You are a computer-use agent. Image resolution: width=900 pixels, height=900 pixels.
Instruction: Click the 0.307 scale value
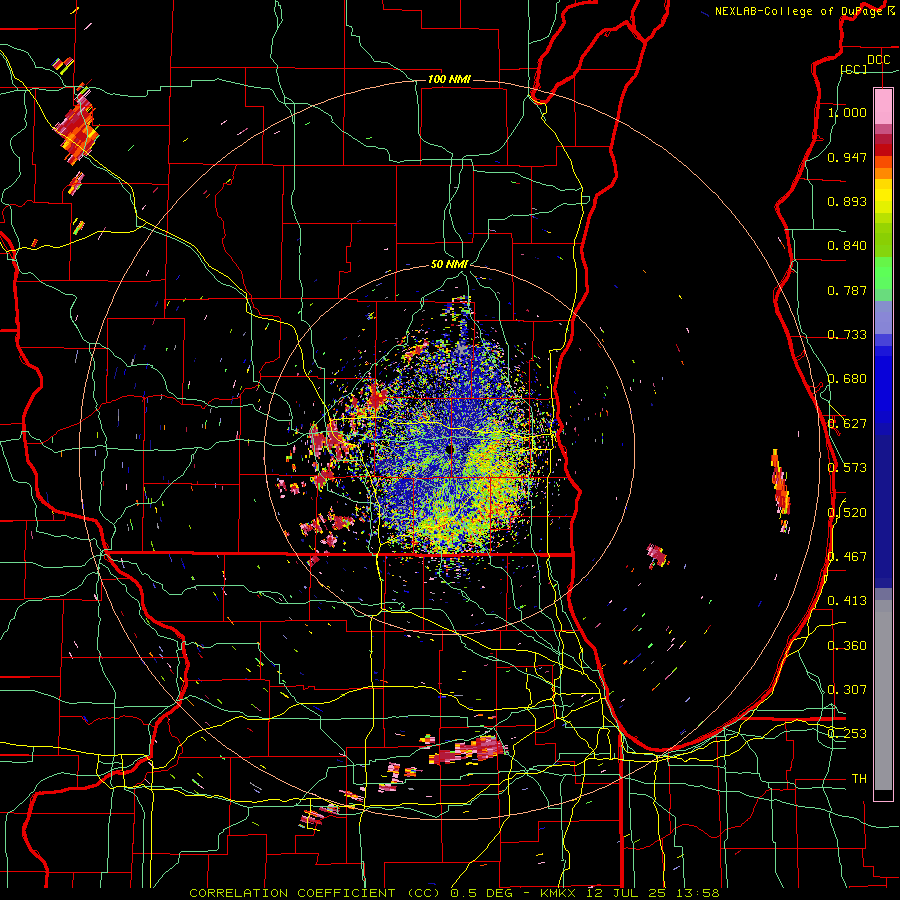click(x=847, y=689)
